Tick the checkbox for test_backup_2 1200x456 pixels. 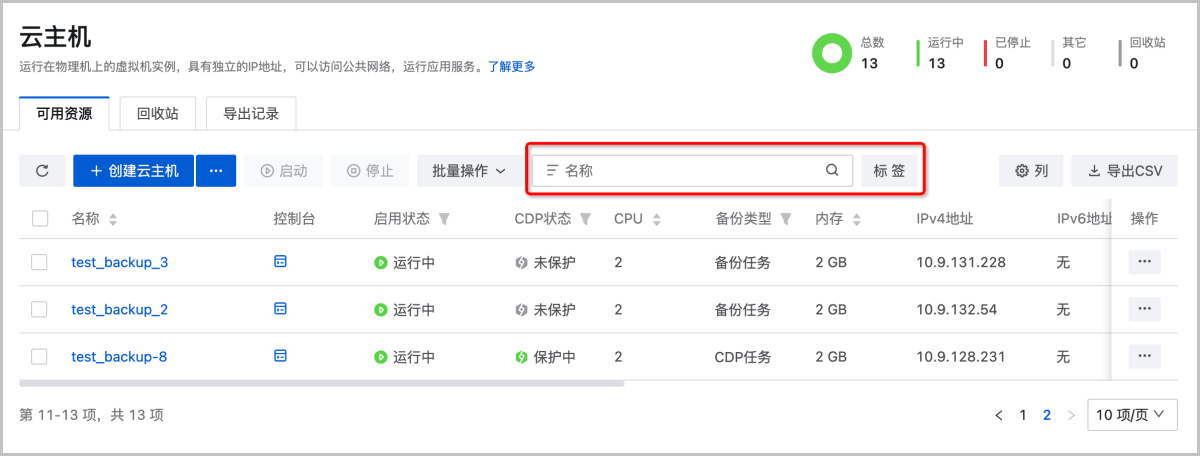[x=40, y=309]
